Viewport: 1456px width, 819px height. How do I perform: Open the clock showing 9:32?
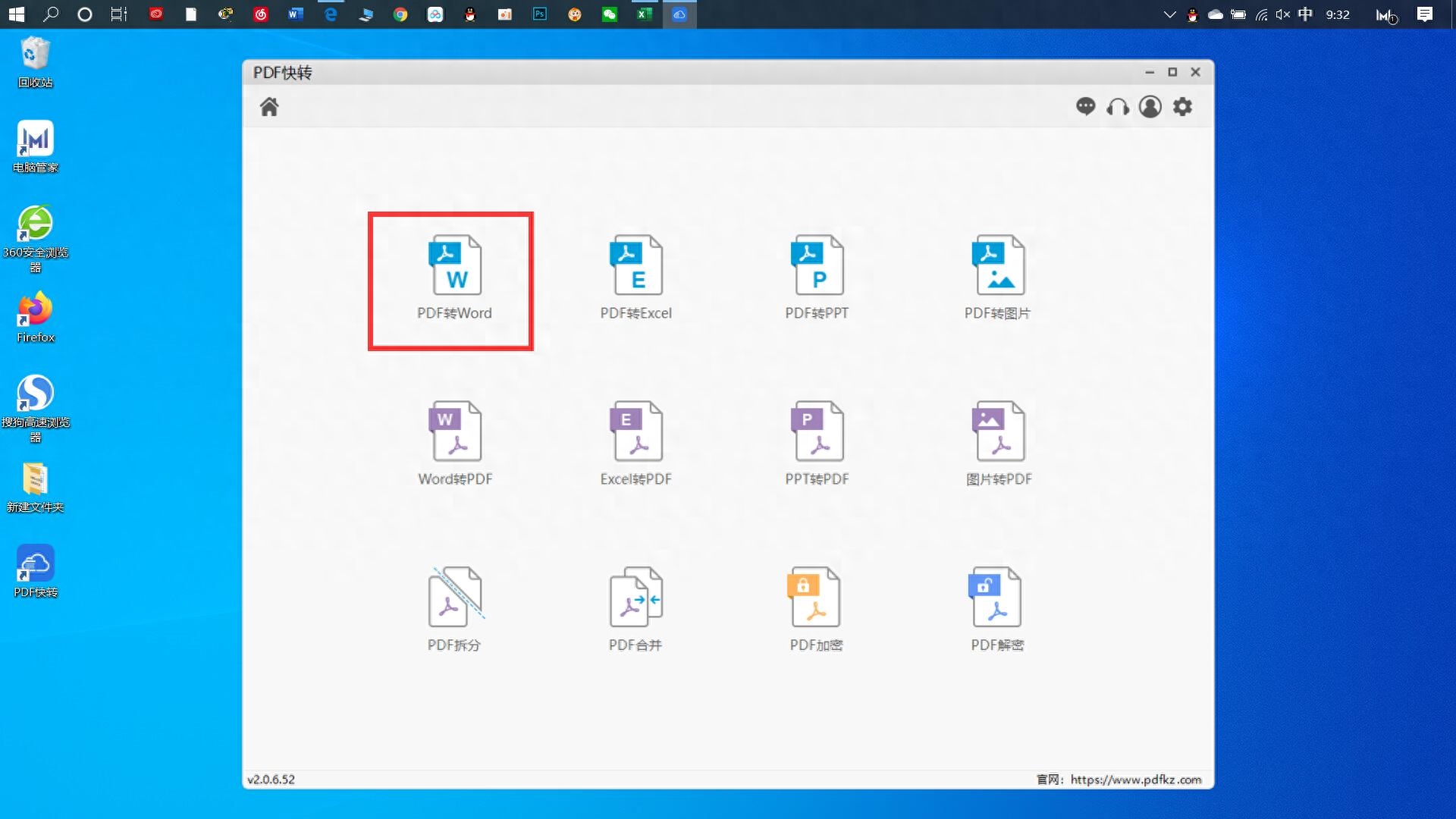(x=1338, y=14)
